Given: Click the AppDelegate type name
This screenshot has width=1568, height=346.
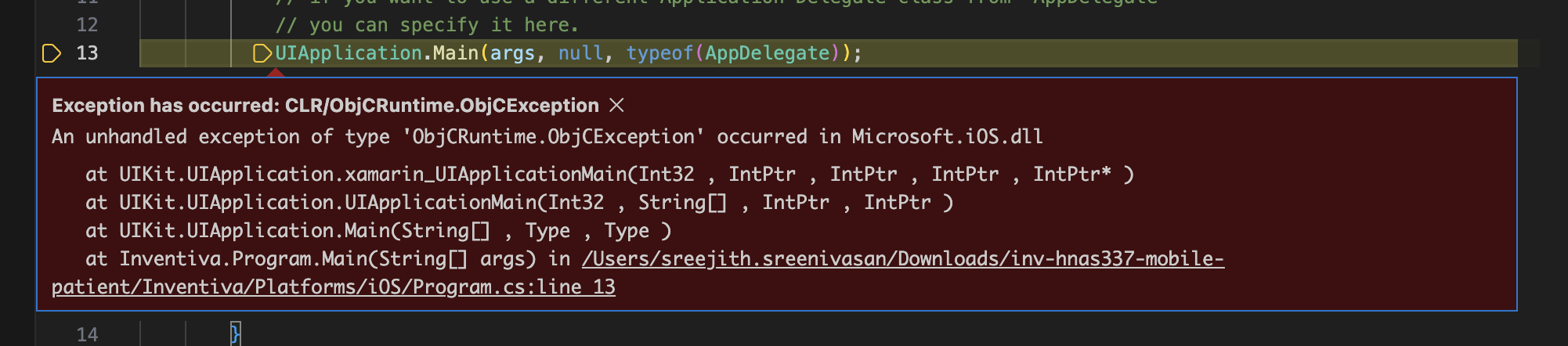Looking at the screenshot, I should (x=767, y=53).
